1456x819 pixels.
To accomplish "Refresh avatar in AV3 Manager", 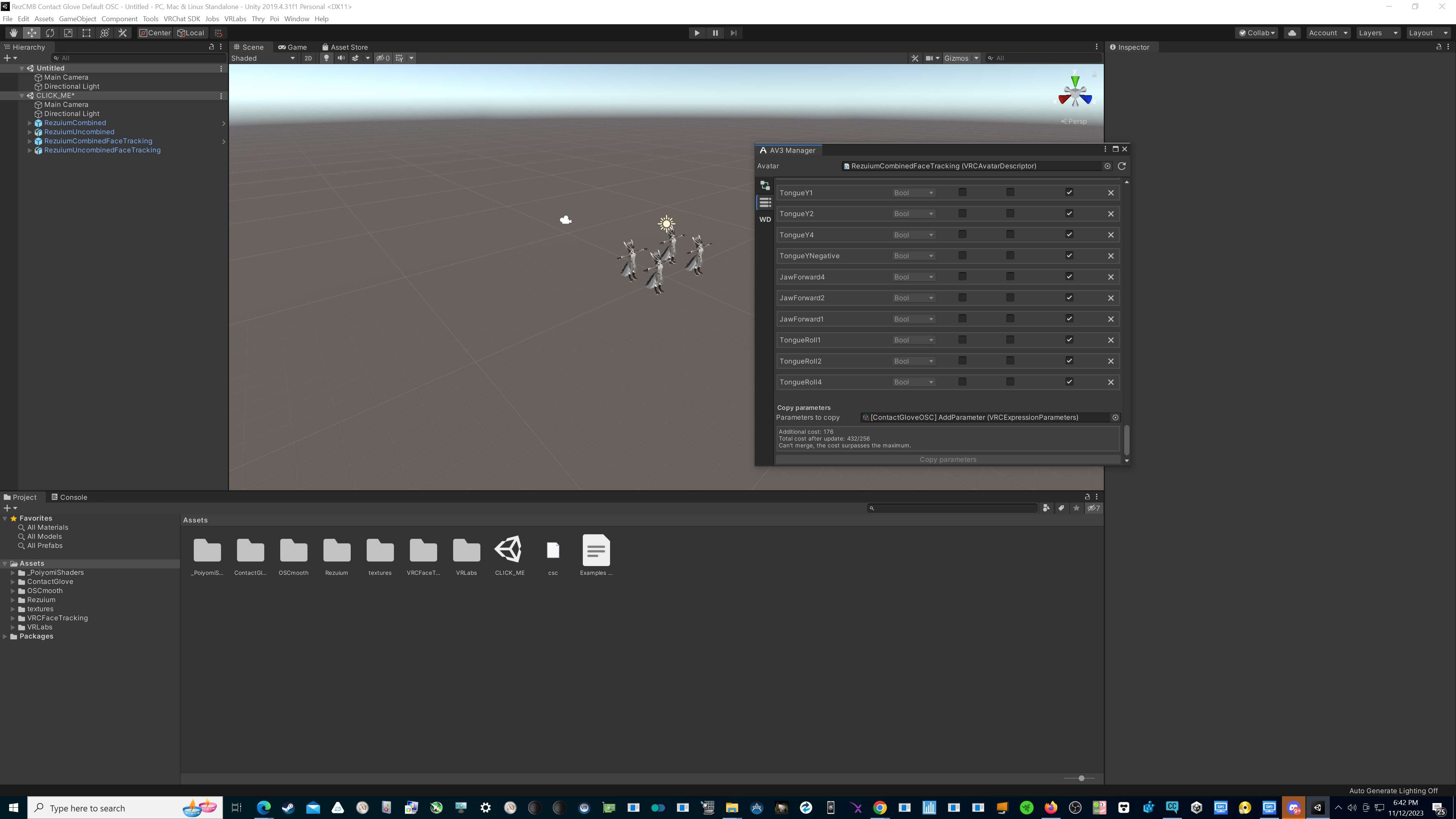I will pyautogui.click(x=1122, y=166).
